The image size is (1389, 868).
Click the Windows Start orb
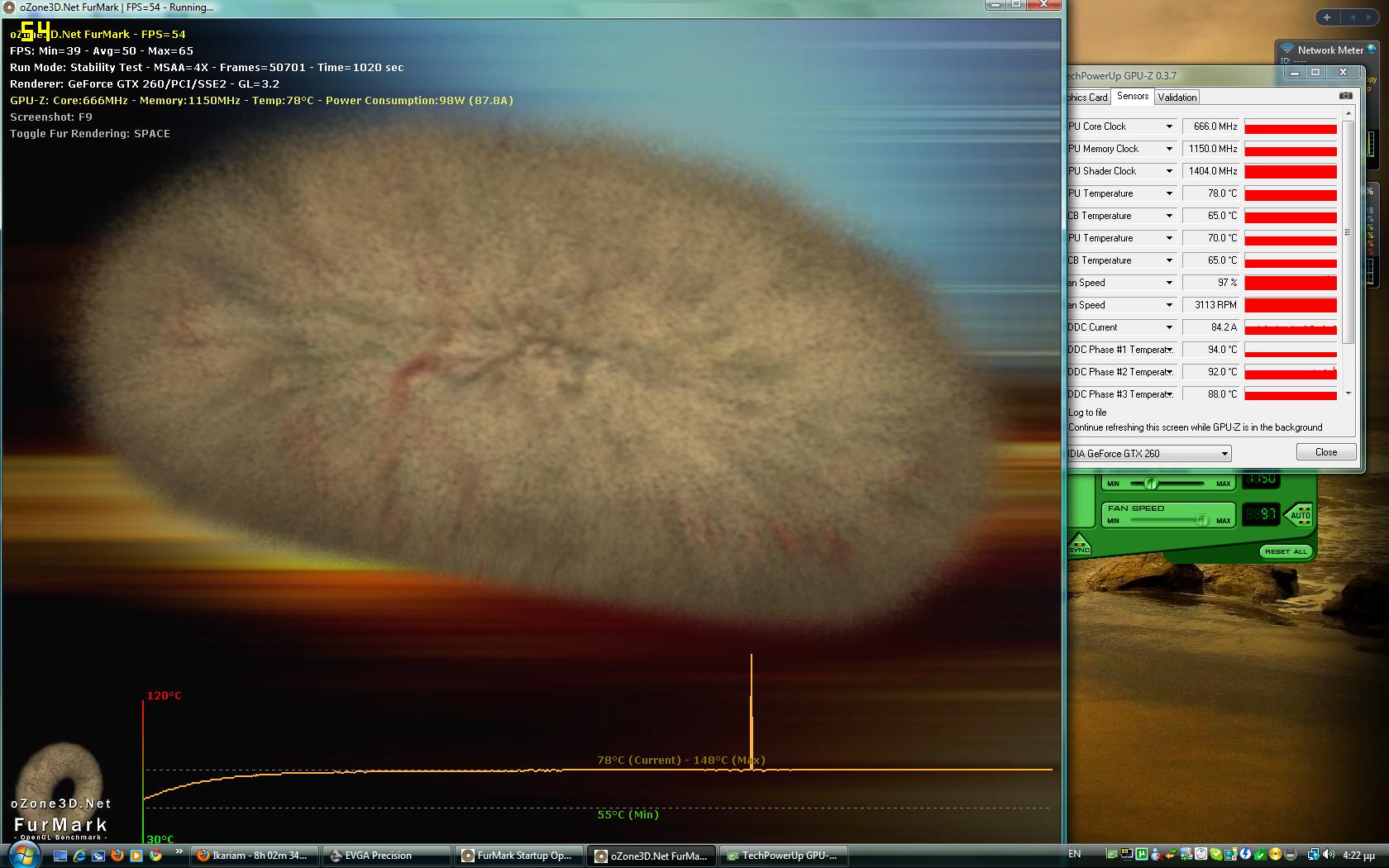pyautogui.click(x=24, y=856)
